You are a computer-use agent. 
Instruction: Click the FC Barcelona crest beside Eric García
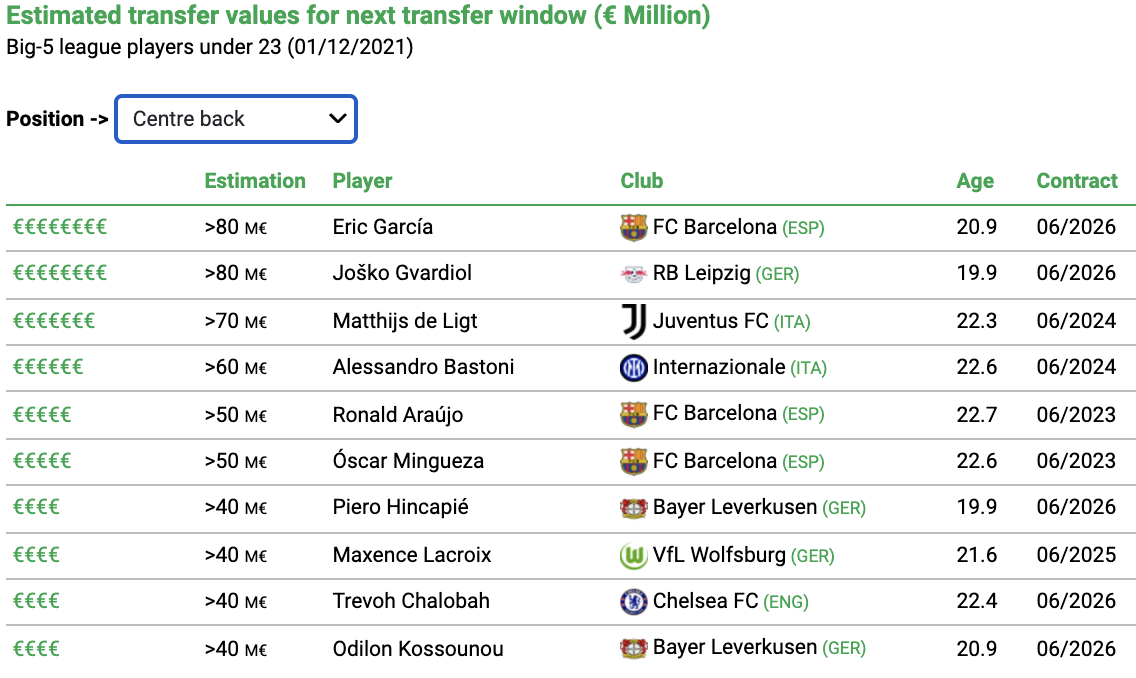click(634, 227)
